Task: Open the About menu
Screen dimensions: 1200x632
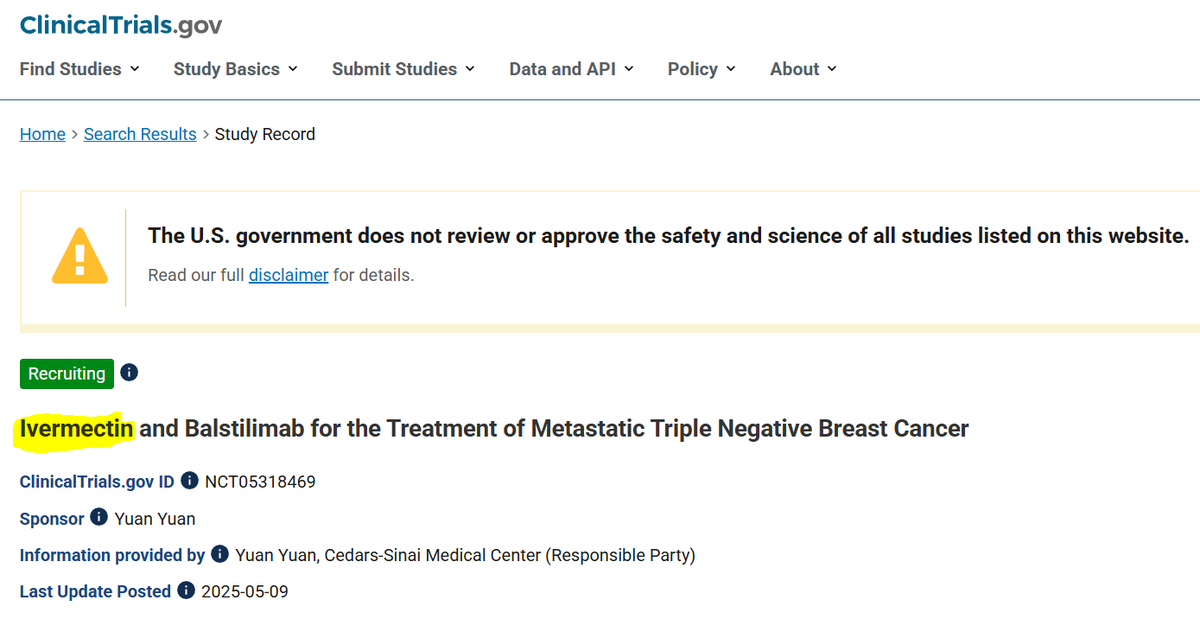Action: click(x=803, y=69)
